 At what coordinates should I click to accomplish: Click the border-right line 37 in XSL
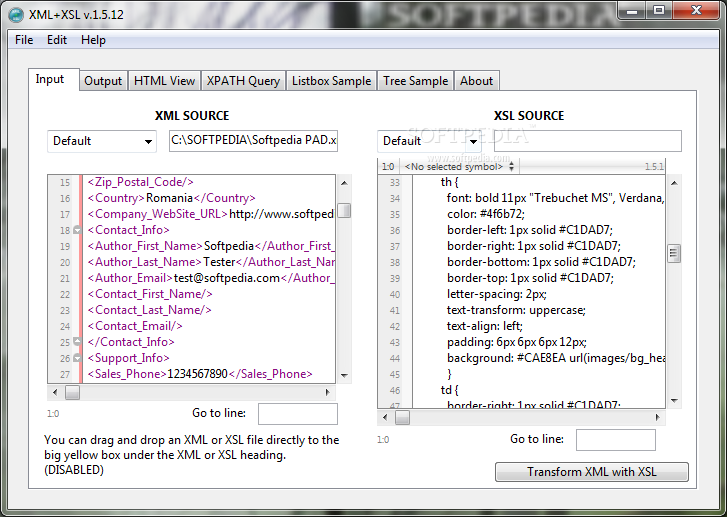pyautogui.click(x=534, y=246)
